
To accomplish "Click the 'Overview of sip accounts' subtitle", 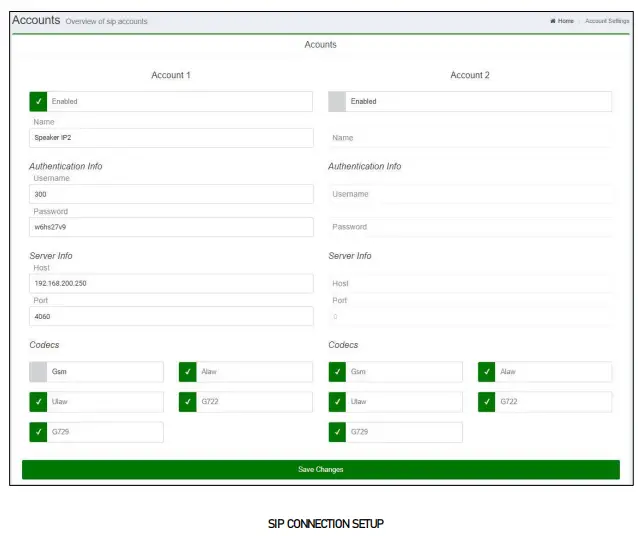I will (x=107, y=21).
